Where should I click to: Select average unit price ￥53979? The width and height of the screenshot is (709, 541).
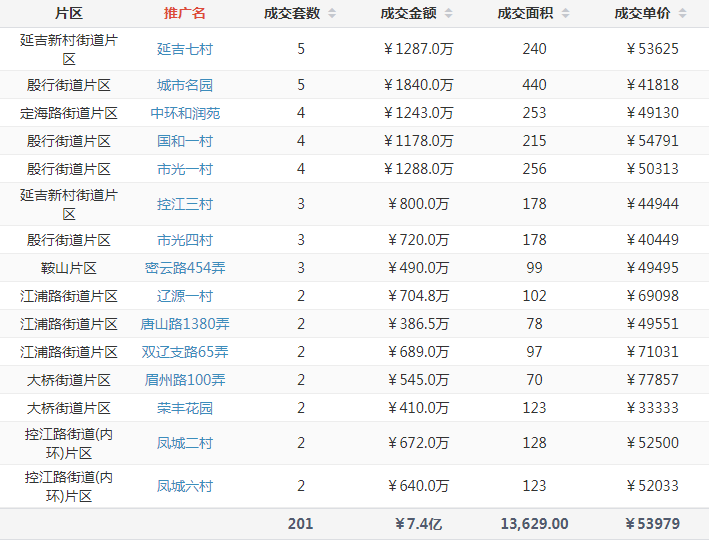pyautogui.click(x=652, y=524)
